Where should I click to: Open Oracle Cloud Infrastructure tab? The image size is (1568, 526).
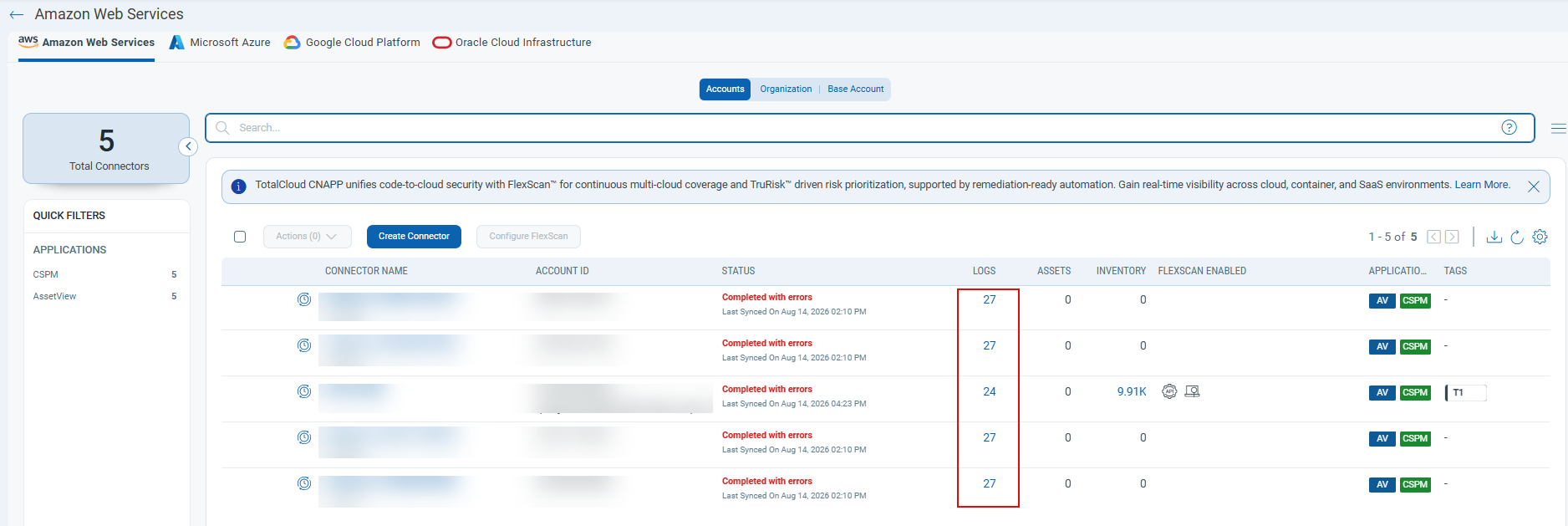[x=512, y=43]
